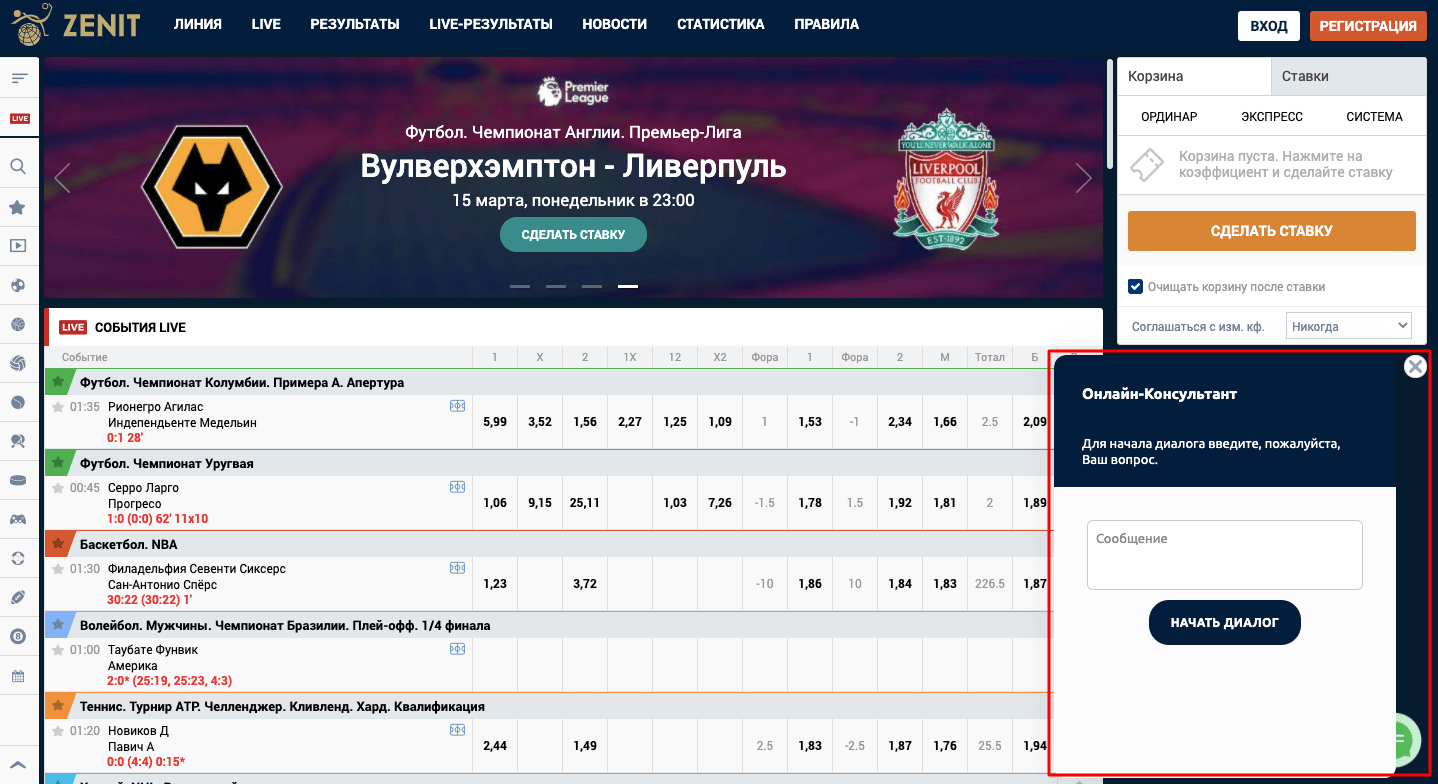Open match tracker for Филадельфия Севенти Сиксерс
1438x784 pixels.
point(457,568)
